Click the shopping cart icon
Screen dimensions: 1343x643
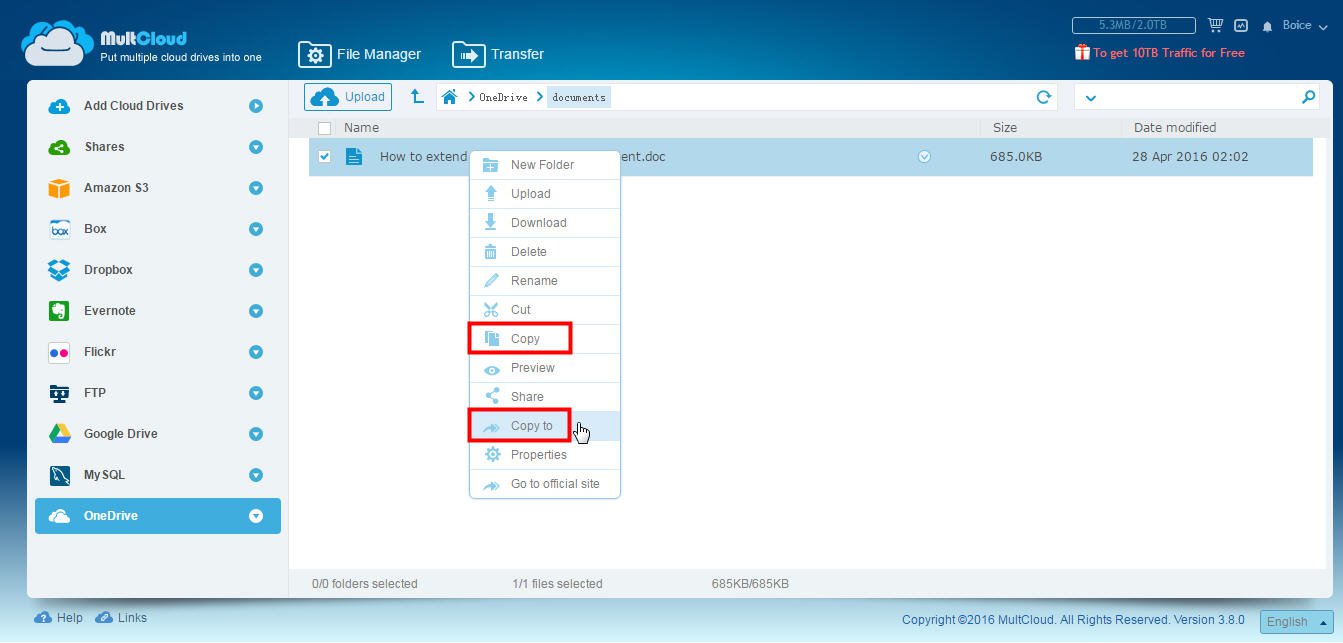pyautogui.click(x=1216, y=25)
